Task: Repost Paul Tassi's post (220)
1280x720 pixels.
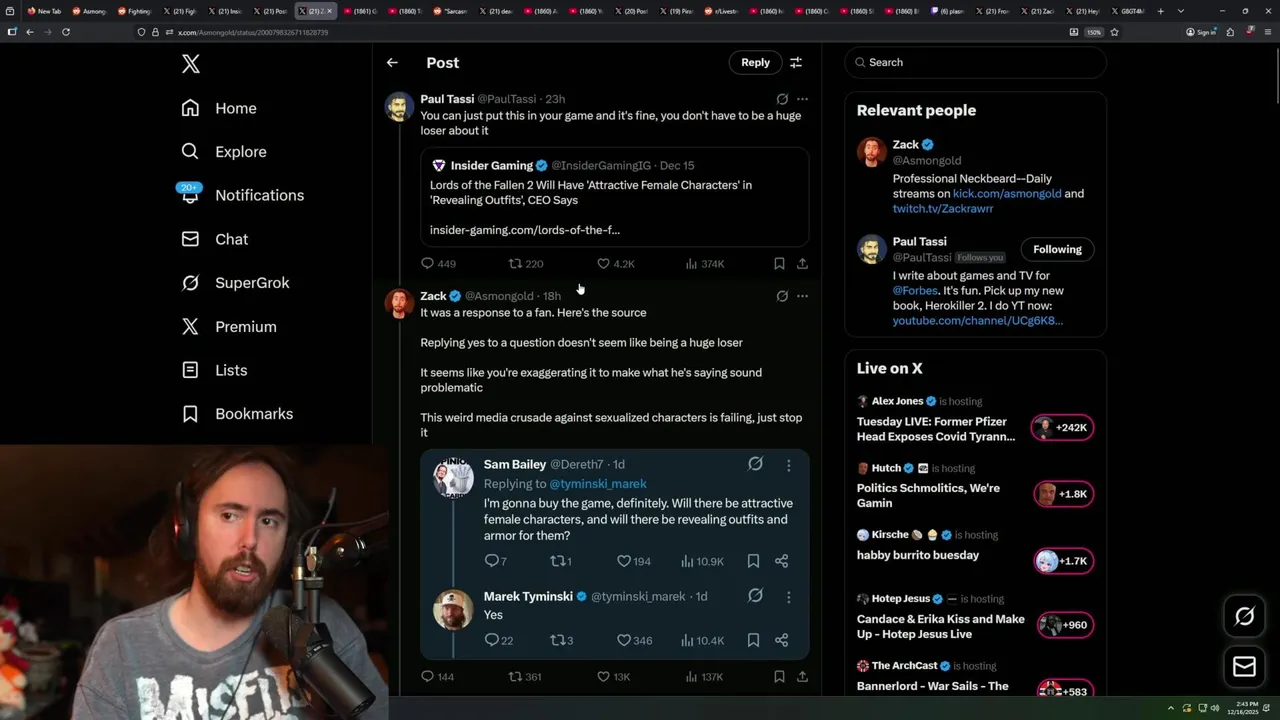Action: (x=526, y=264)
